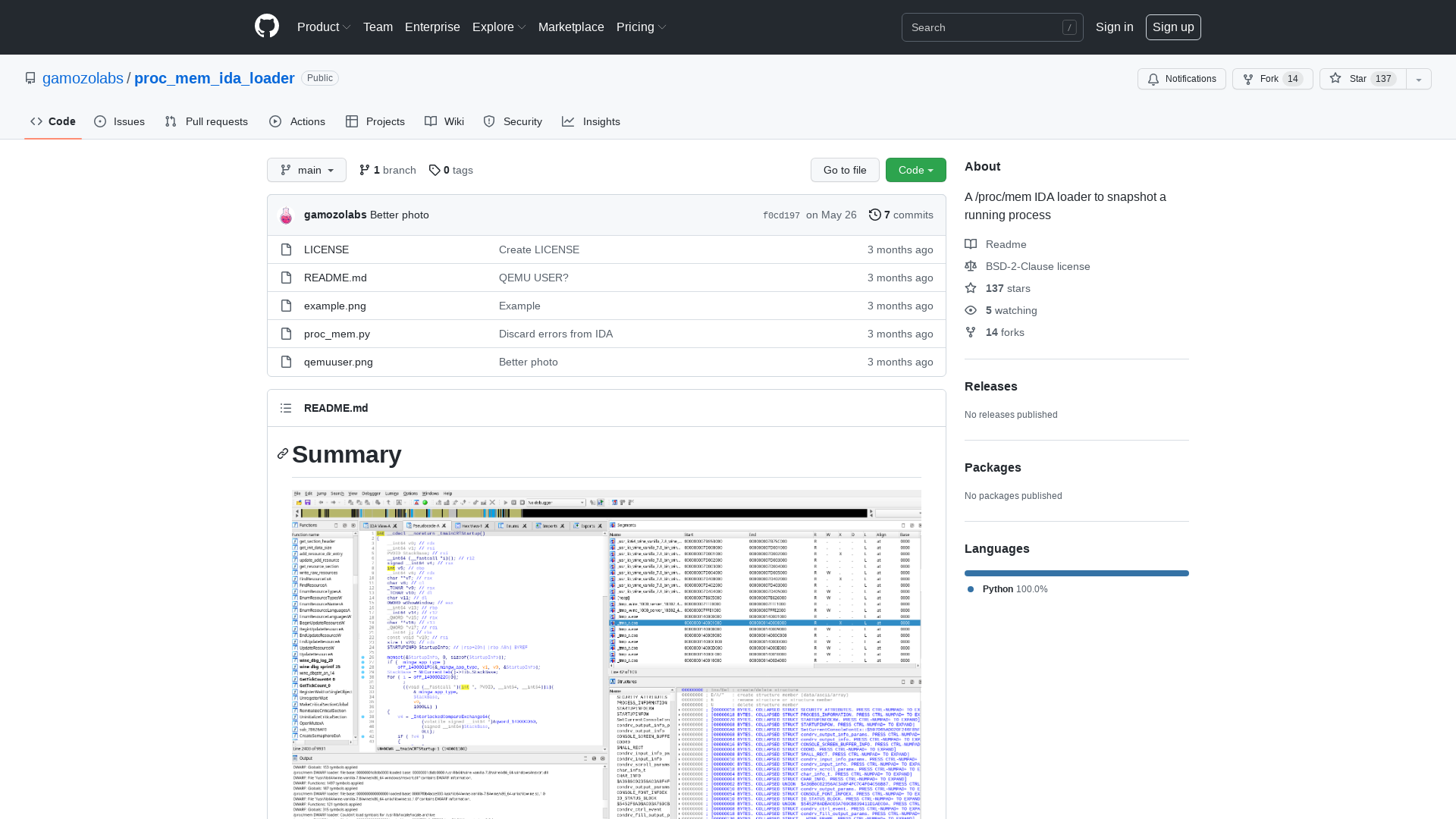
Task: View the 7 commits history
Action: [x=901, y=215]
